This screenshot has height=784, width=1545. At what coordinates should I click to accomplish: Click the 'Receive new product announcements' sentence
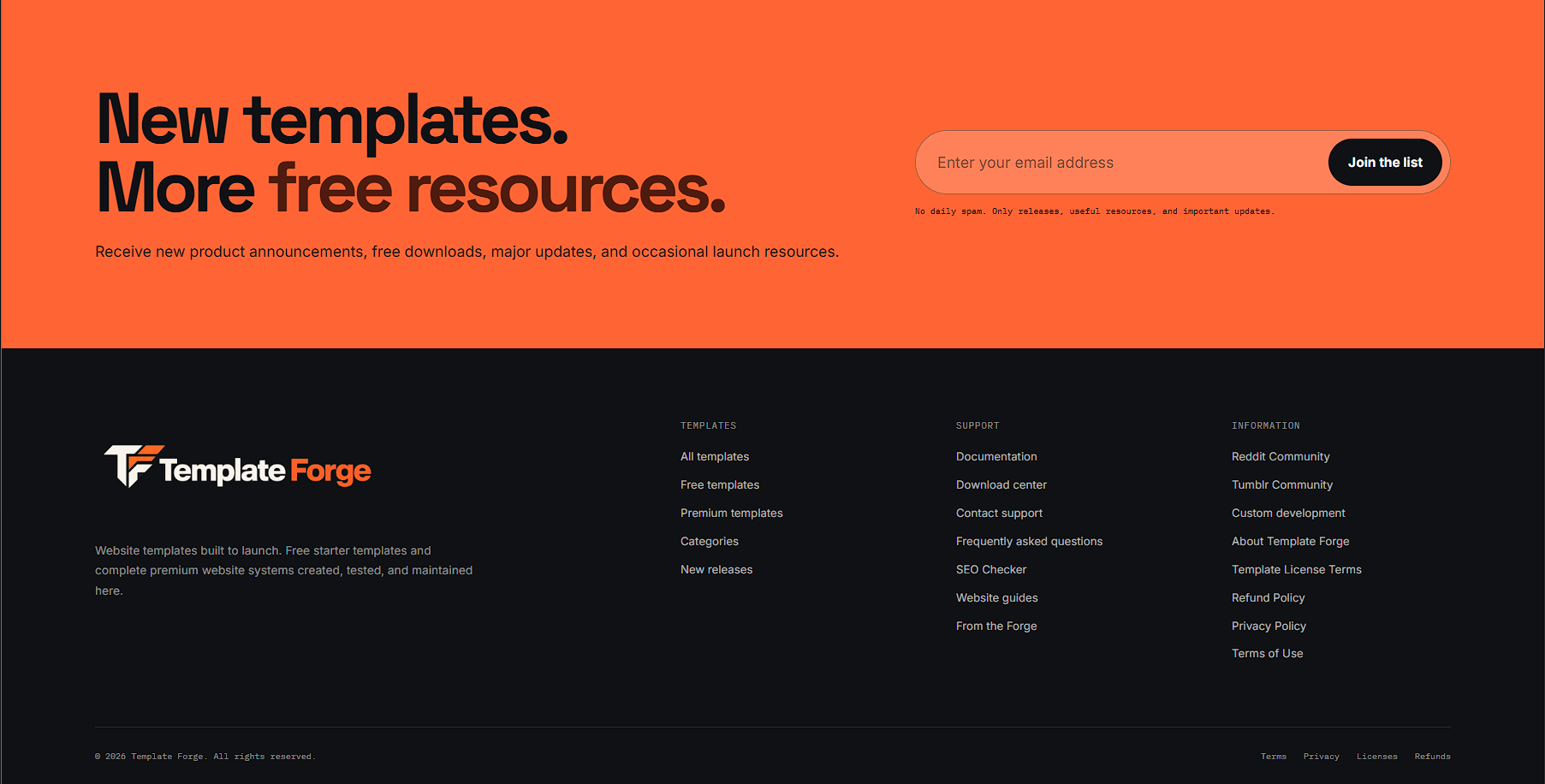tap(467, 252)
